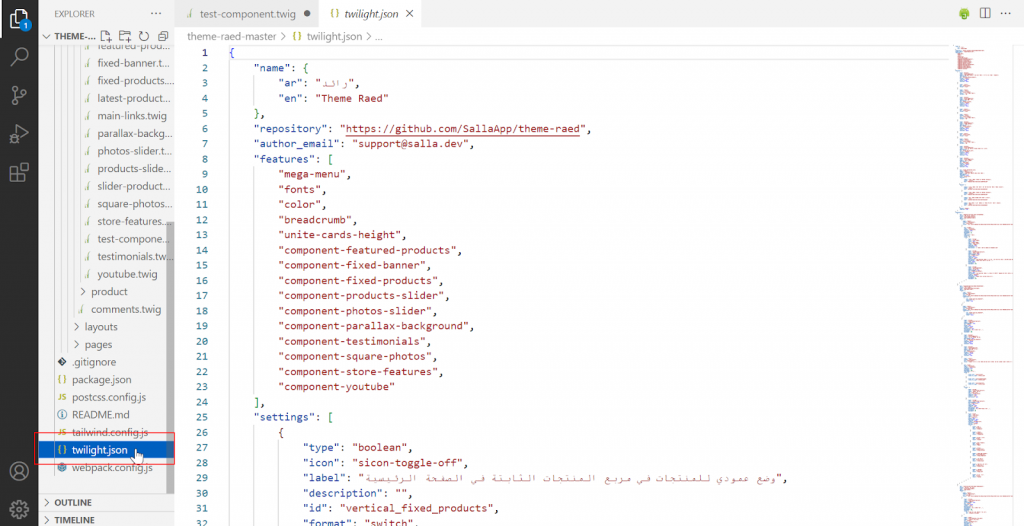1024x526 pixels.
Task: Open slider-products twig file
Action: pos(133,186)
